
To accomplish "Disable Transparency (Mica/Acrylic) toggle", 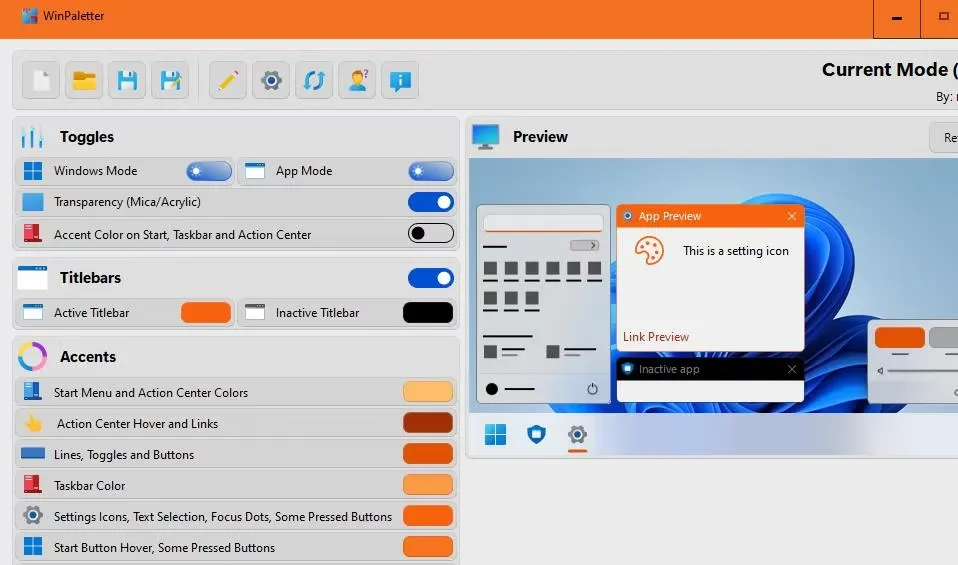I will pyautogui.click(x=431, y=202).
